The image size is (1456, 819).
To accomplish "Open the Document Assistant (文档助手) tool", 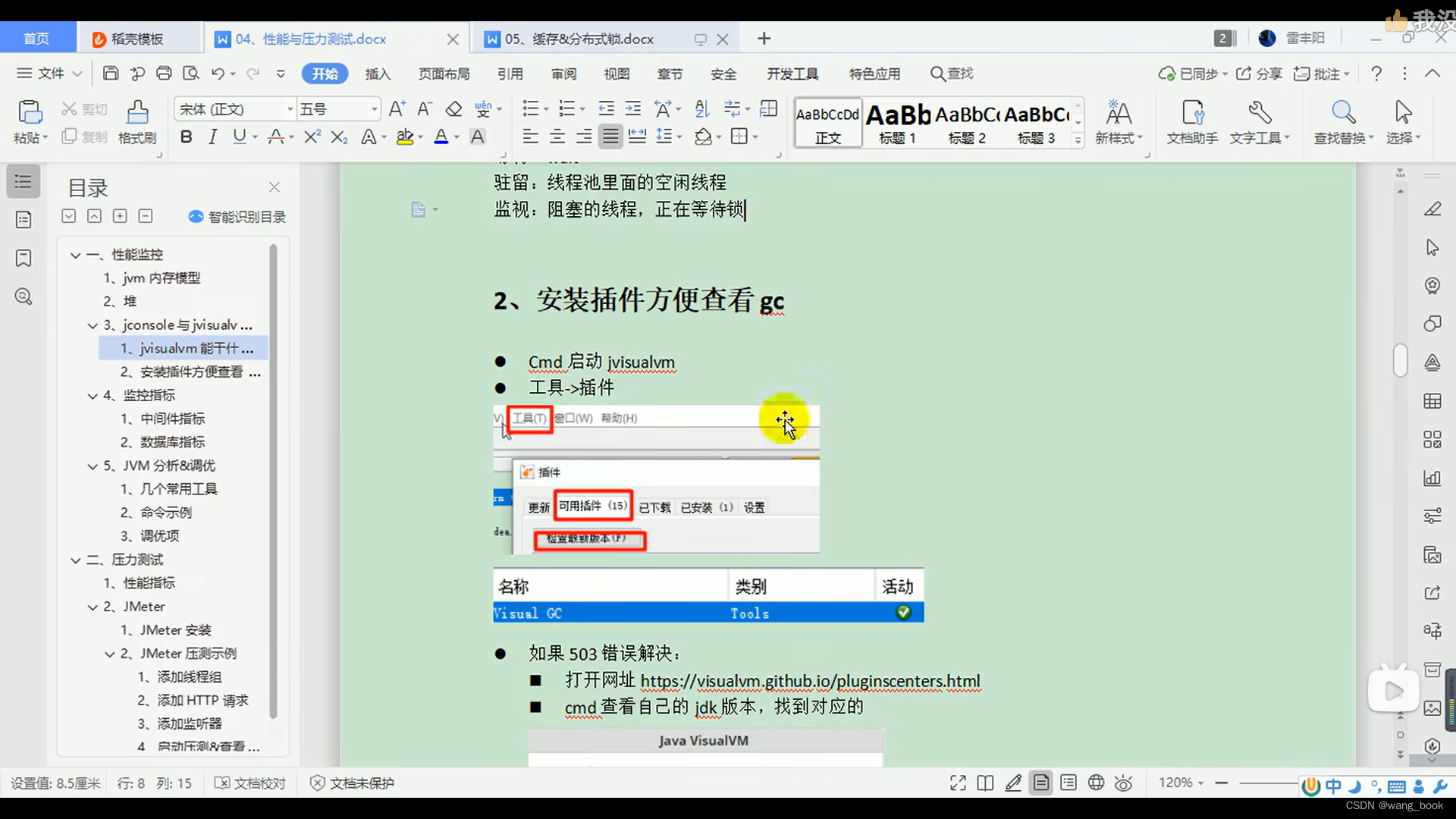I will pos(1192,121).
